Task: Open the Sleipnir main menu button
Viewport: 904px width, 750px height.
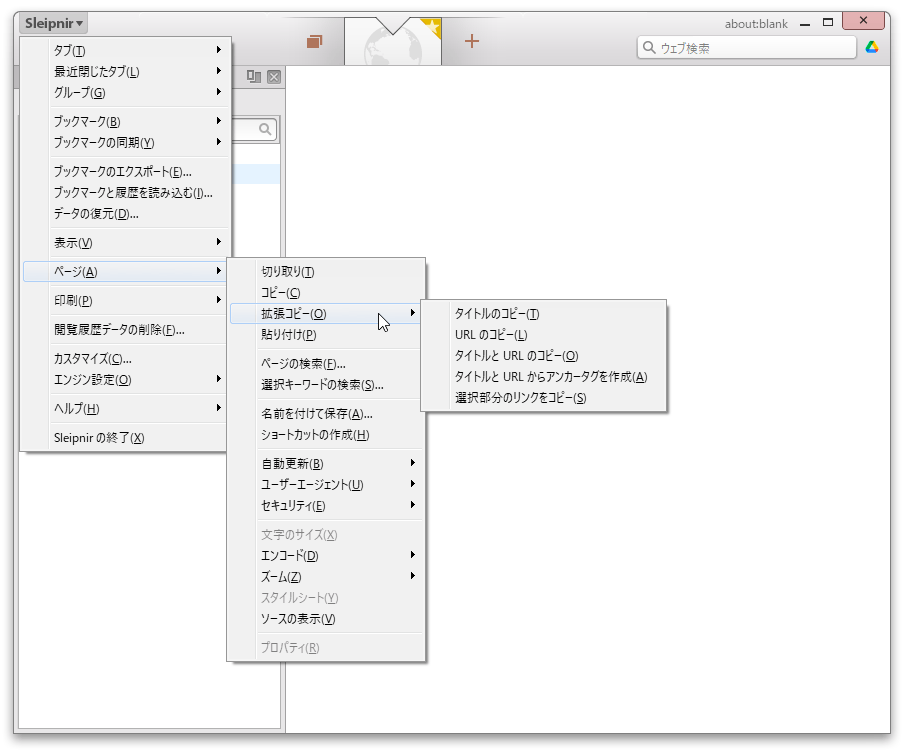Action: [x=54, y=24]
